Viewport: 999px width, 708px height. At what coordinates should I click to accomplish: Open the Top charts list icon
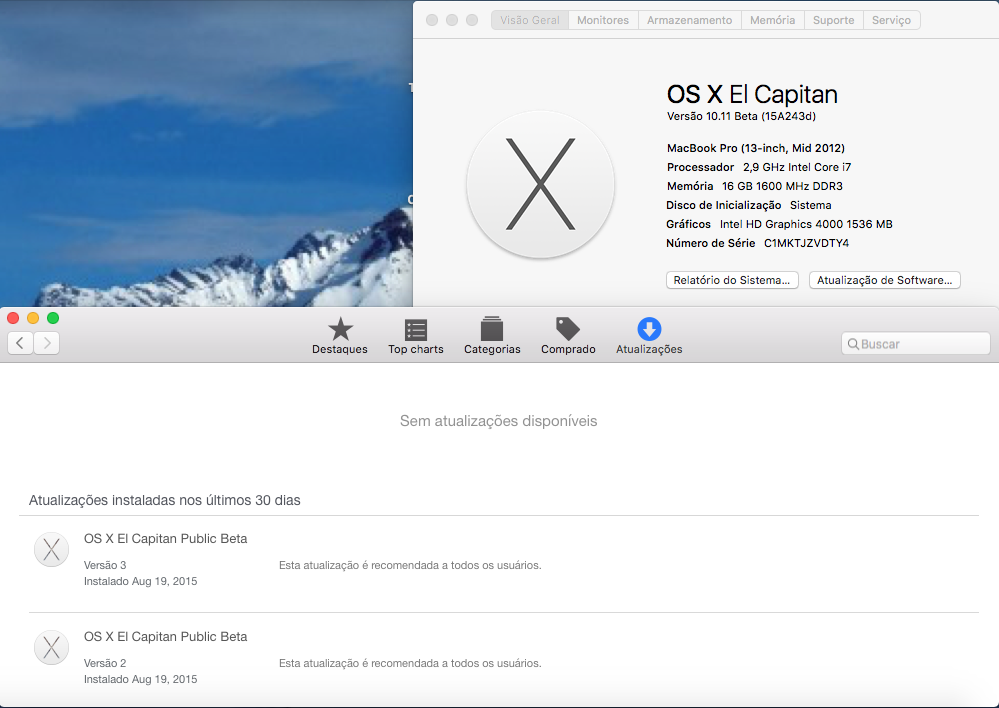coord(416,330)
